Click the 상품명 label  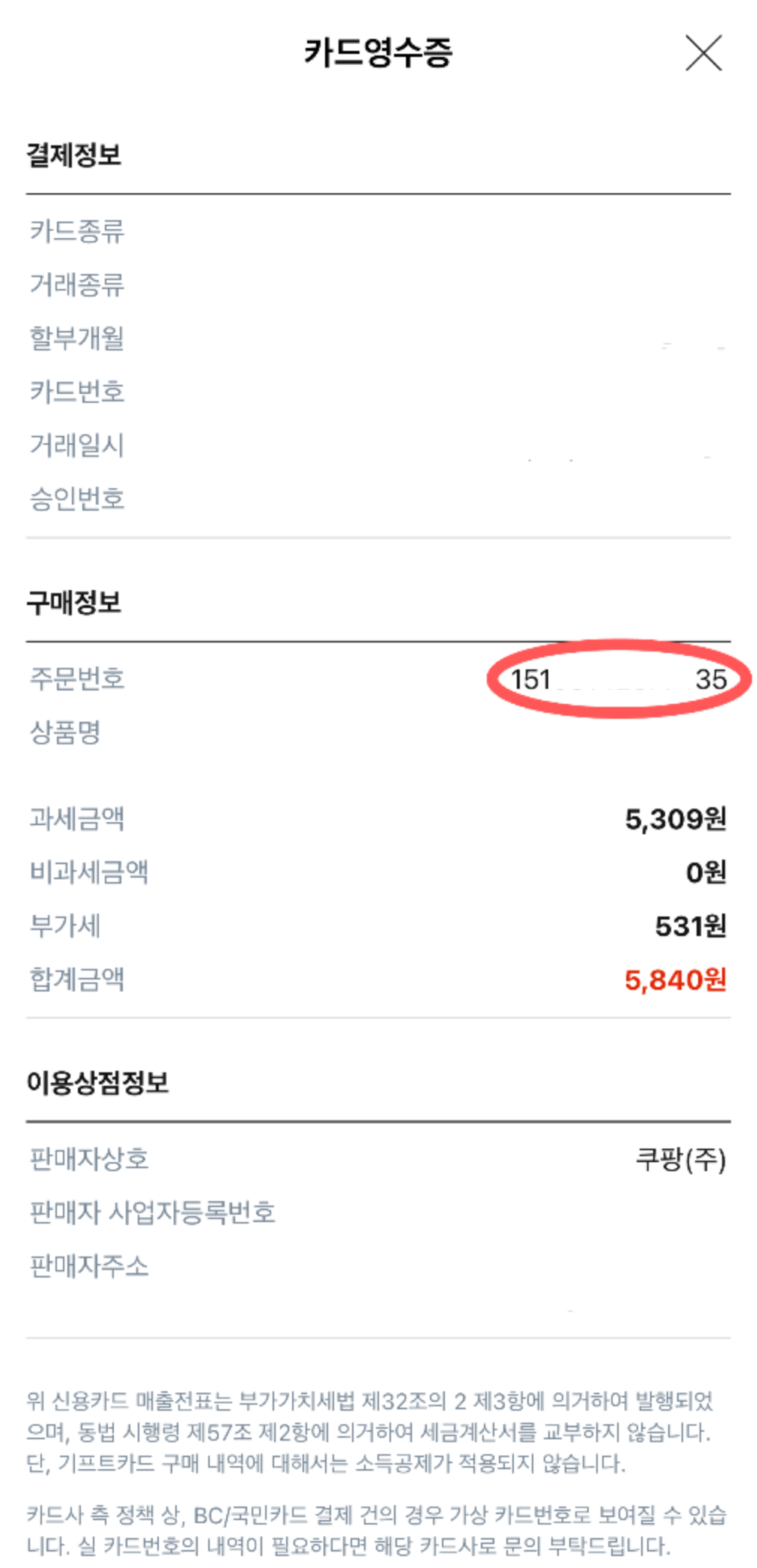point(65,732)
